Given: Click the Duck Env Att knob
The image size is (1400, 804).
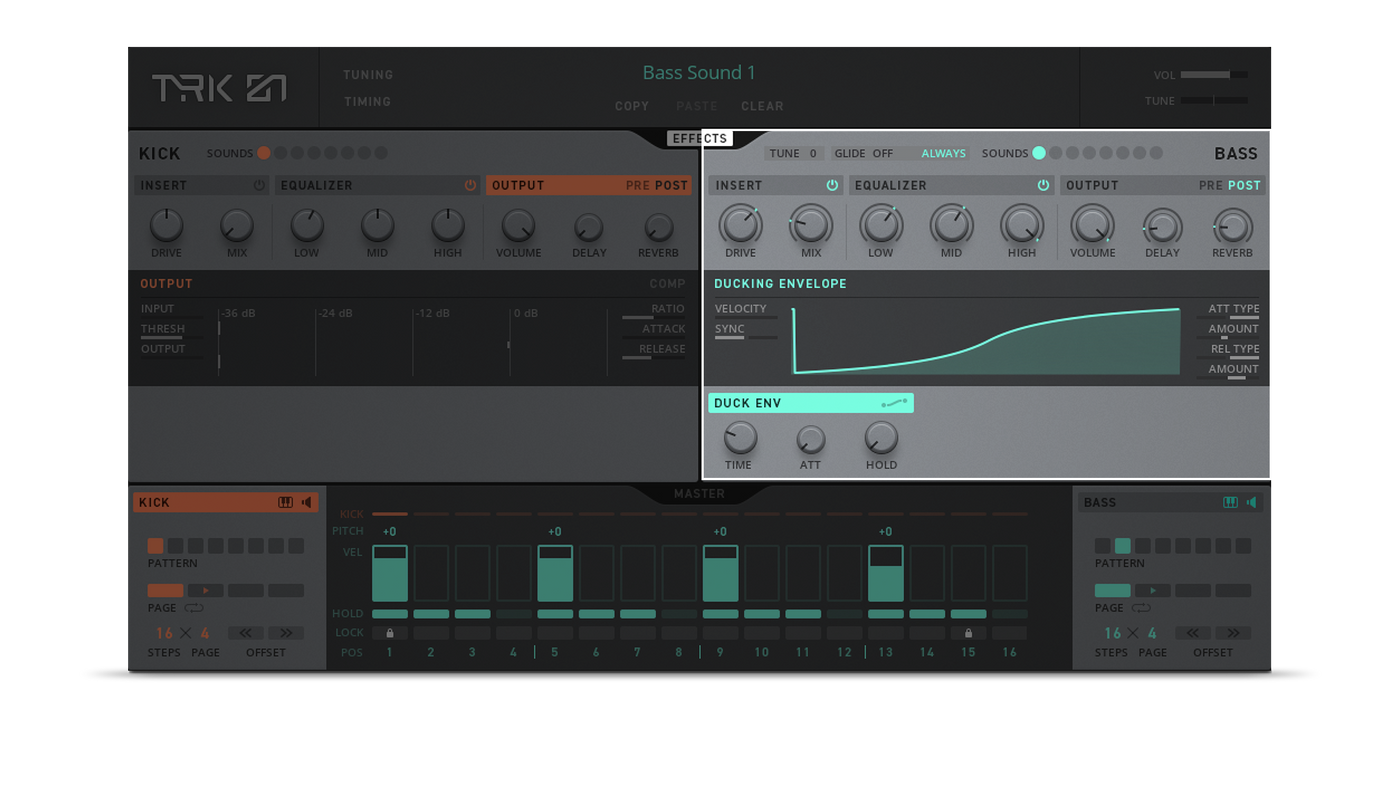Looking at the screenshot, I should click(x=811, y=440).
